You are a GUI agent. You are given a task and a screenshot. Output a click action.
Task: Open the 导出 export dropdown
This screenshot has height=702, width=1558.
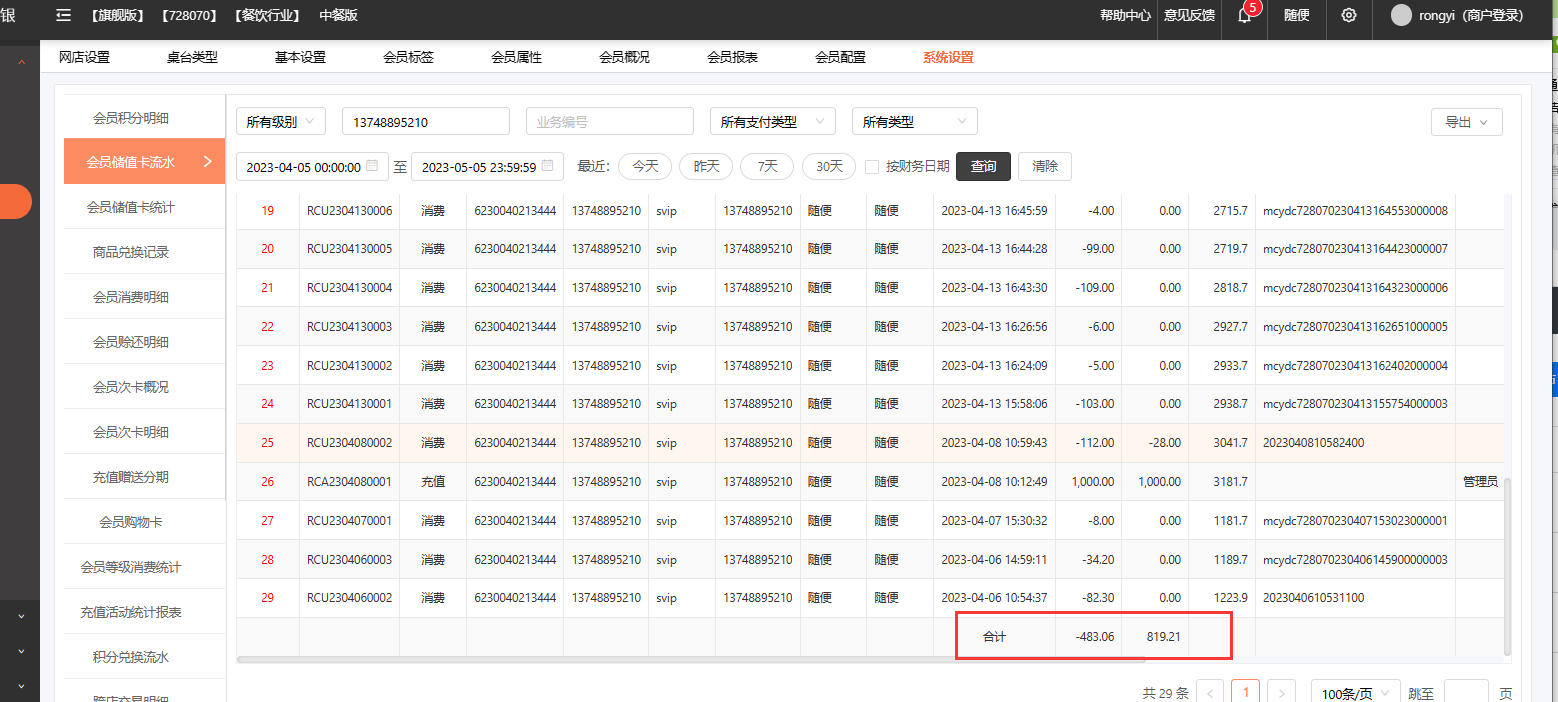[1466, 122]
